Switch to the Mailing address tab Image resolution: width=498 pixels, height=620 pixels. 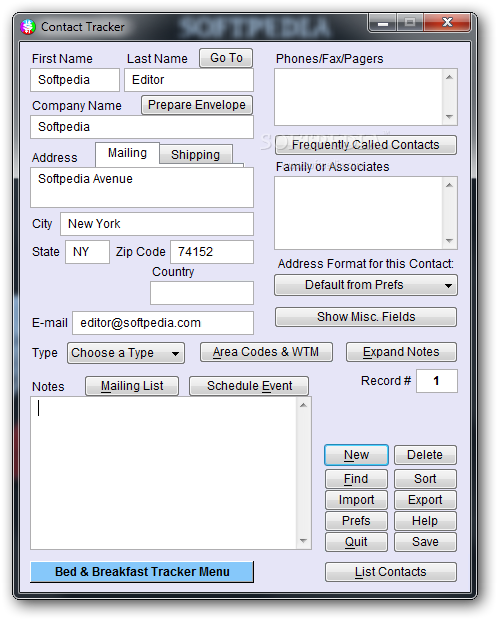tap(127, 153)
